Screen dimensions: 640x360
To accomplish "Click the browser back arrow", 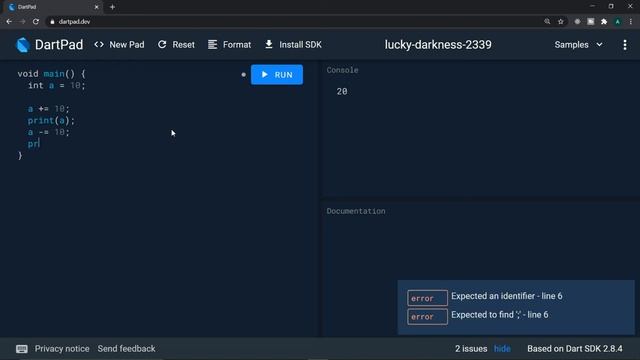I will pos(9,22).
